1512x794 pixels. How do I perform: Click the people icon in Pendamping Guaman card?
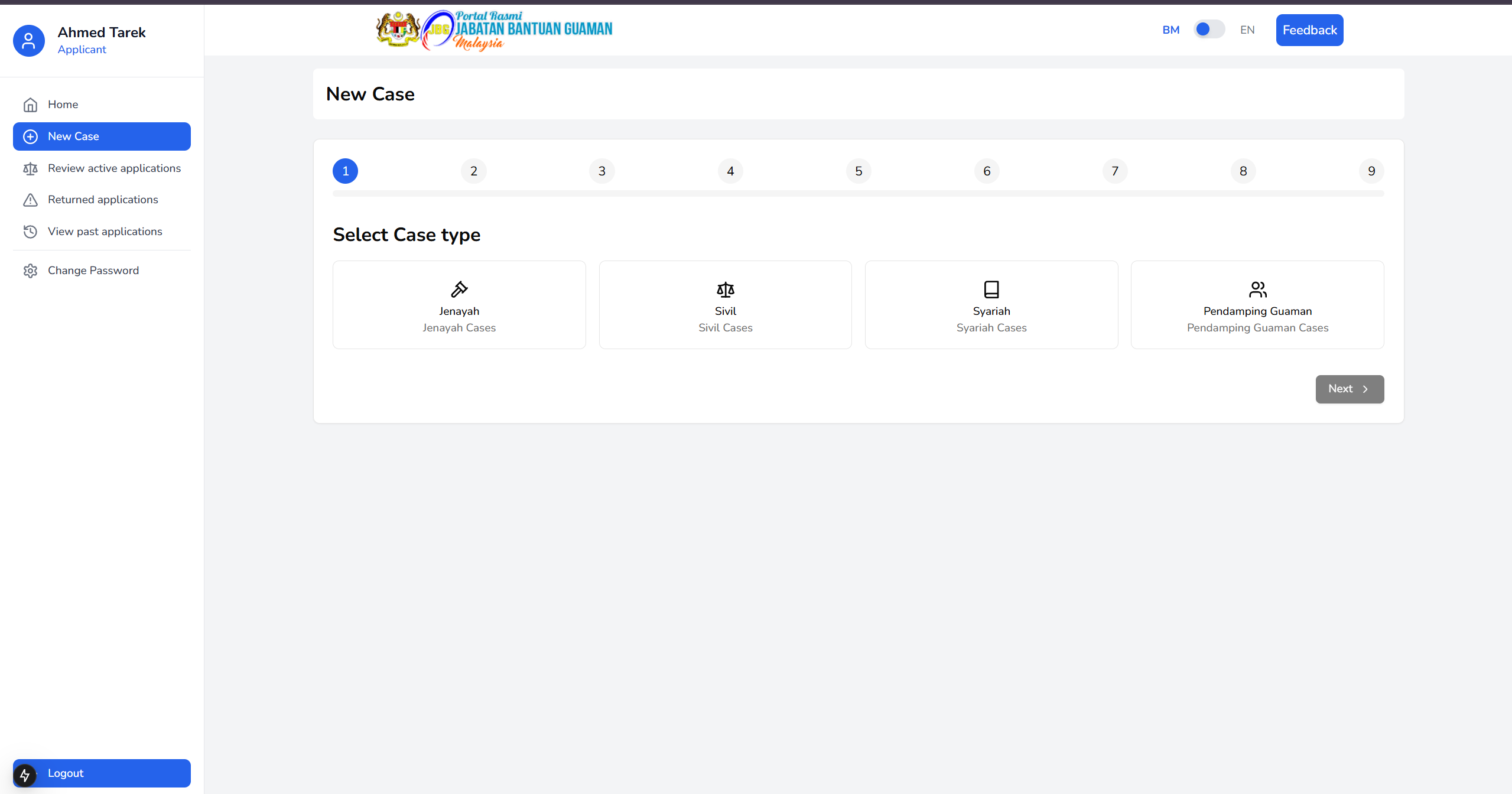click(1257, 289)
